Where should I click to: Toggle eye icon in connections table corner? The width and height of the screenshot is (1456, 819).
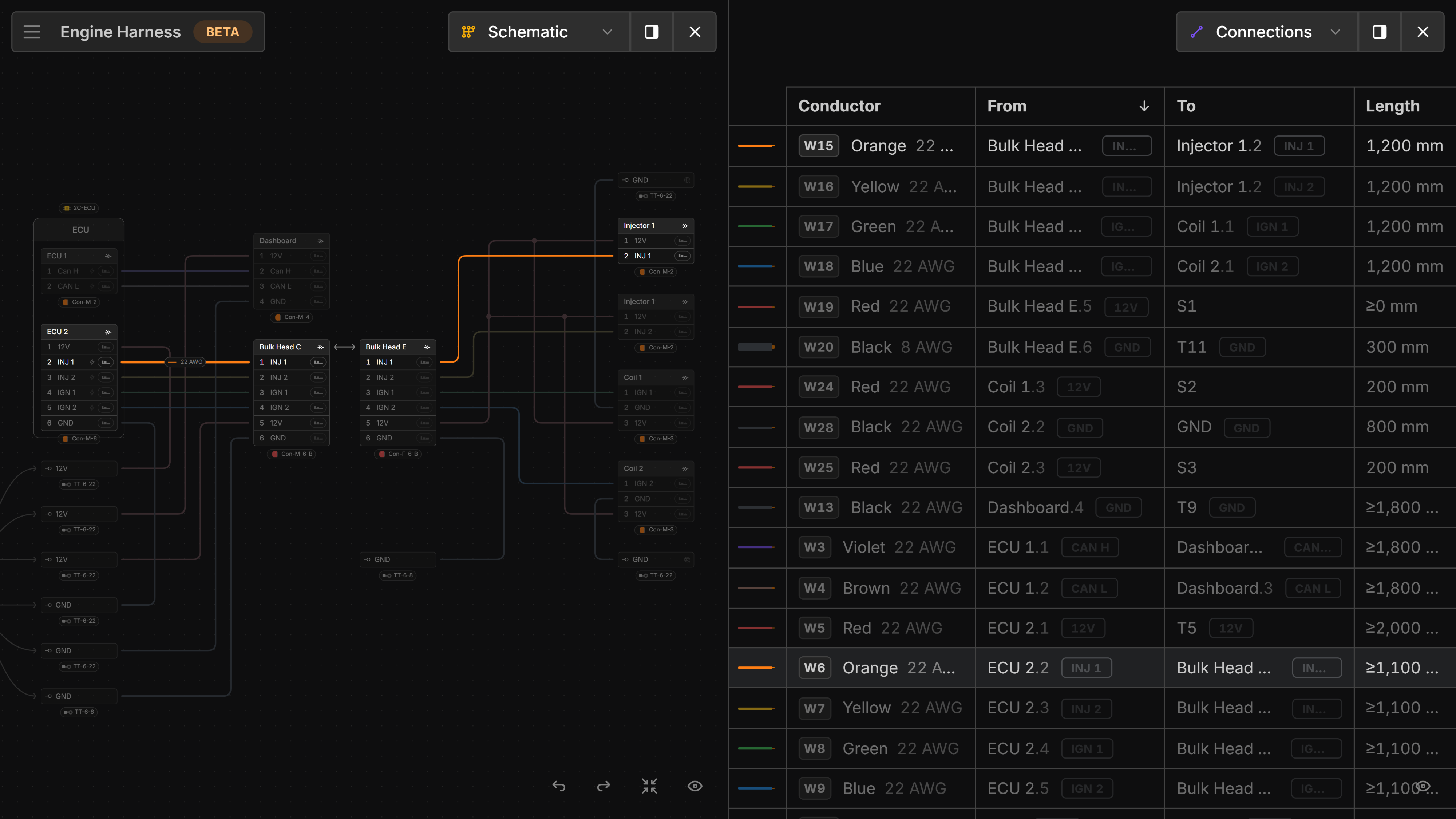[1423, 786]
